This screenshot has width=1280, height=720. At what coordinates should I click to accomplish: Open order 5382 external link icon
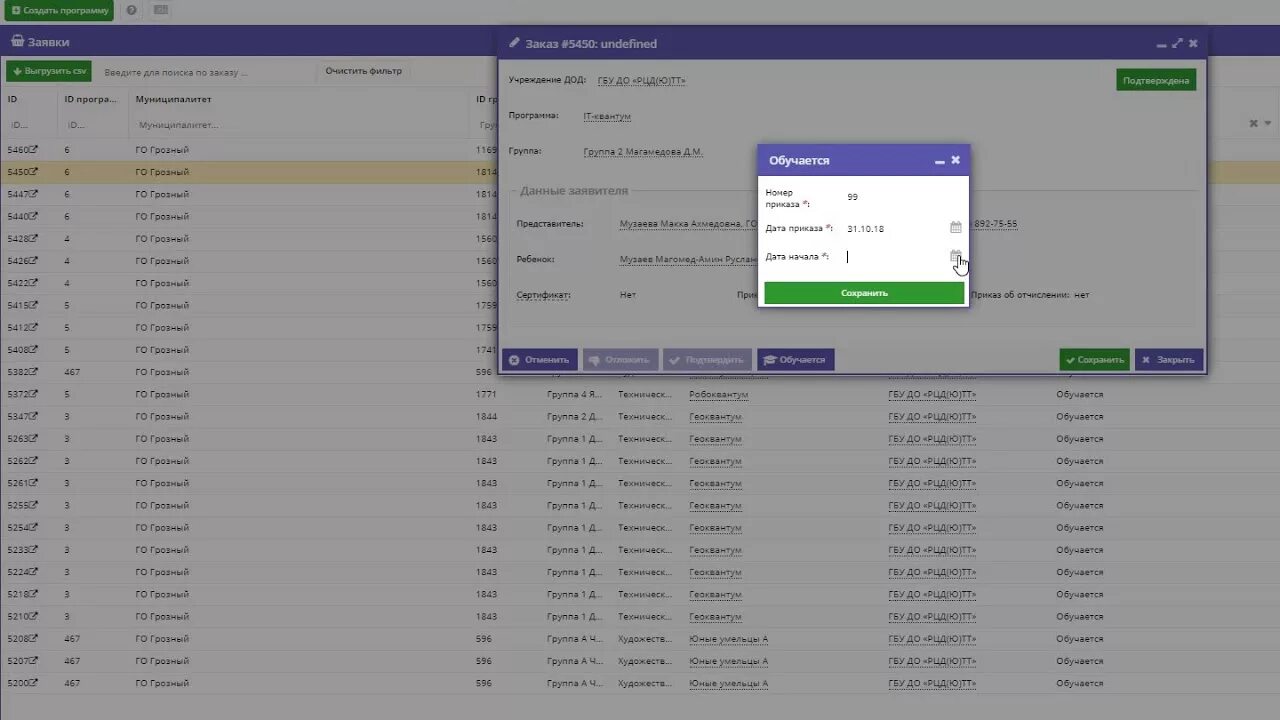coord(33,371)
